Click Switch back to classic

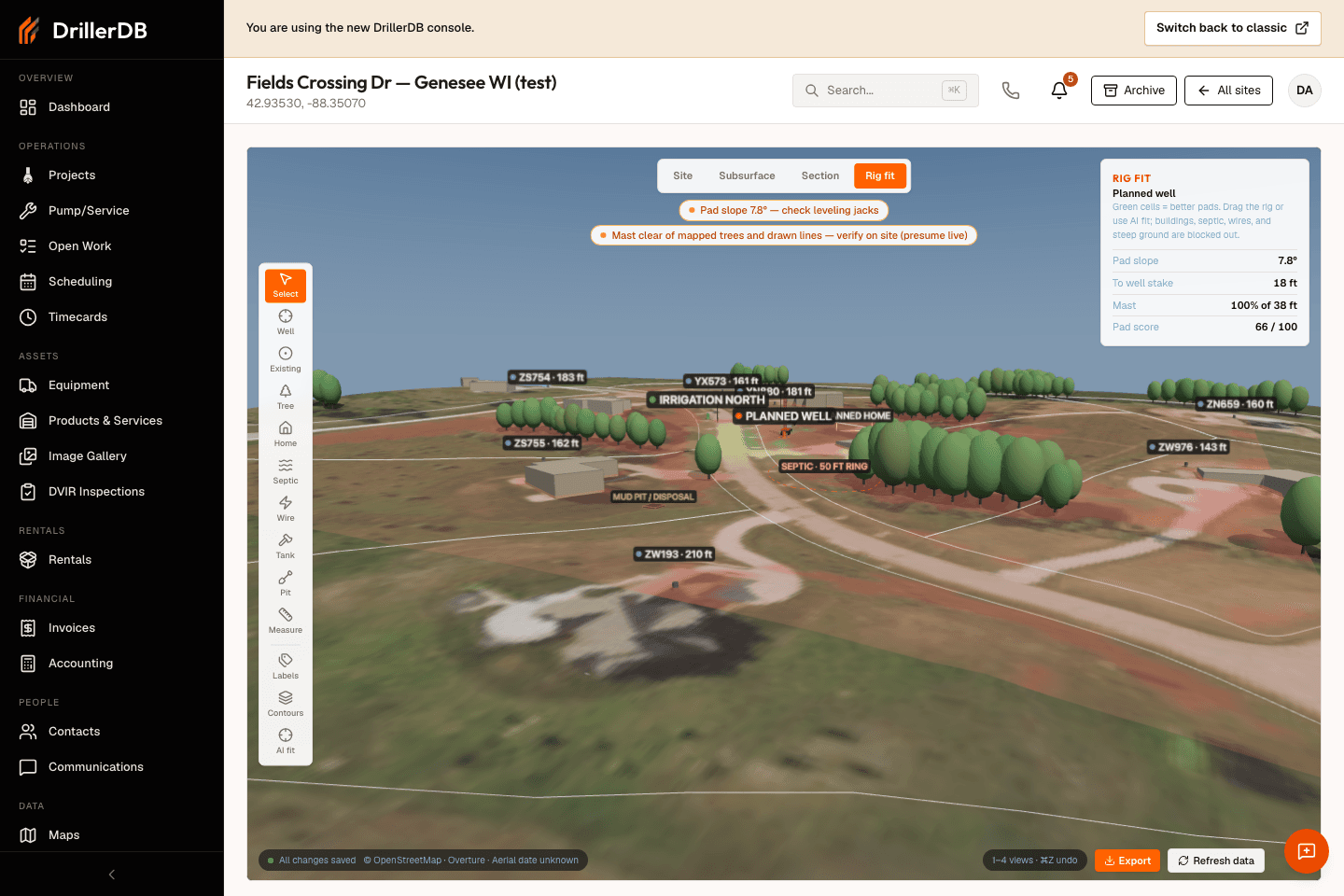(x=1232, y=28)
